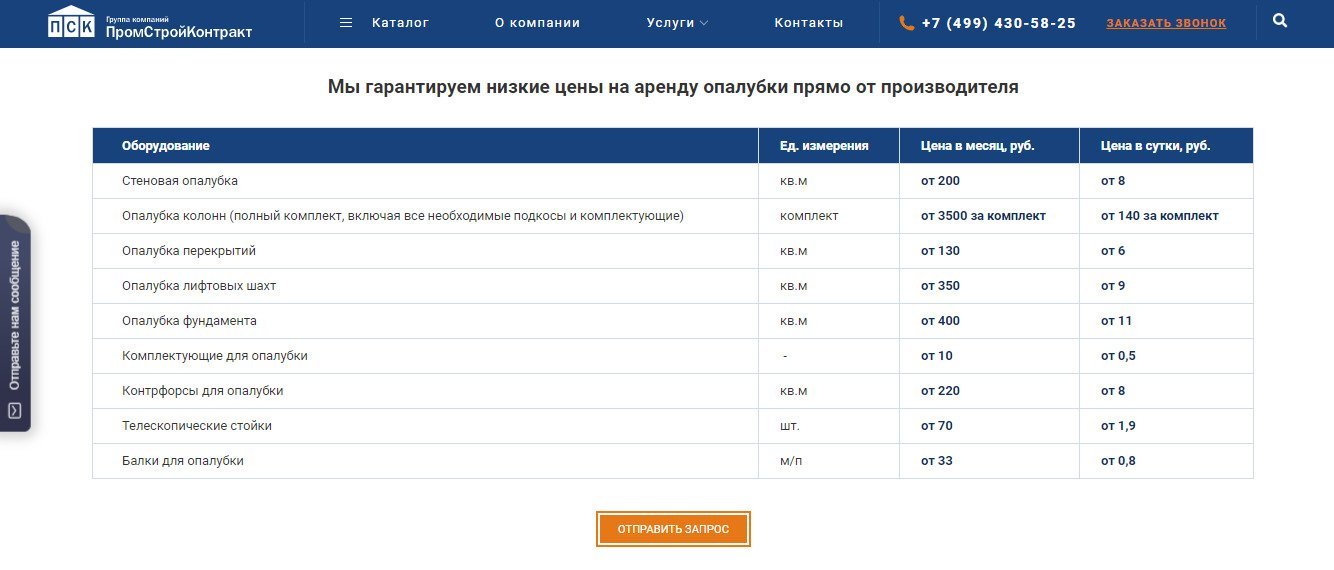Screen dimensions: 1334x570
Task: Click the PSK company logo
Action: [x=71, y=23]
